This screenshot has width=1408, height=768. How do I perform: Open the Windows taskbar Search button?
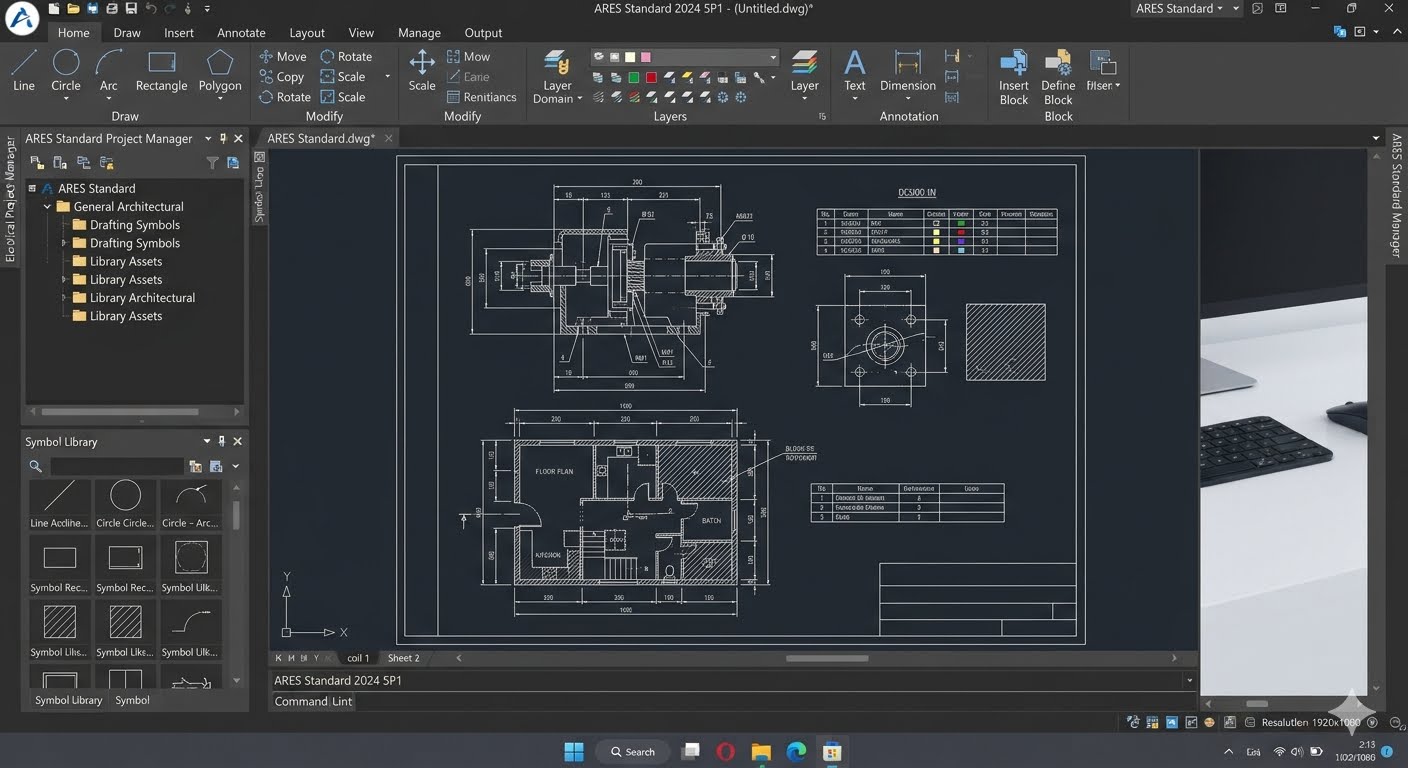coord(632,752)
